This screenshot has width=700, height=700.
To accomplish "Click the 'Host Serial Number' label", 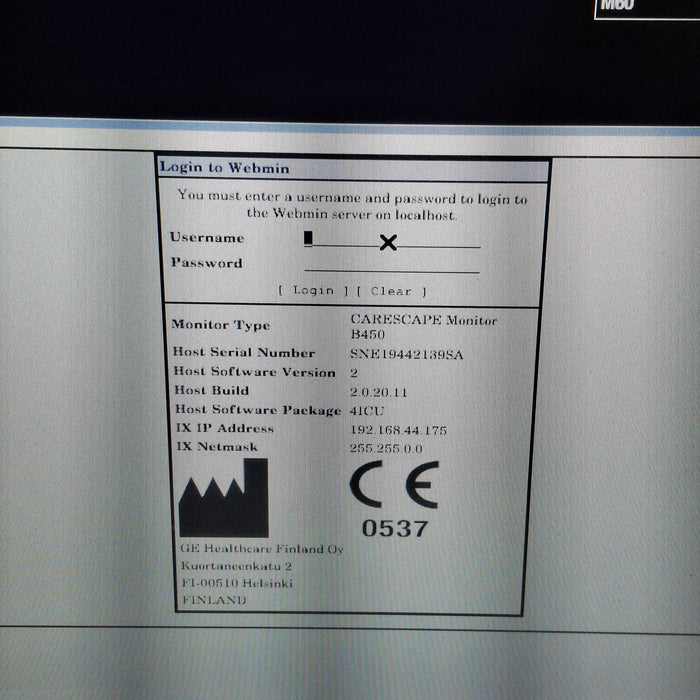I will coord(244,353).
